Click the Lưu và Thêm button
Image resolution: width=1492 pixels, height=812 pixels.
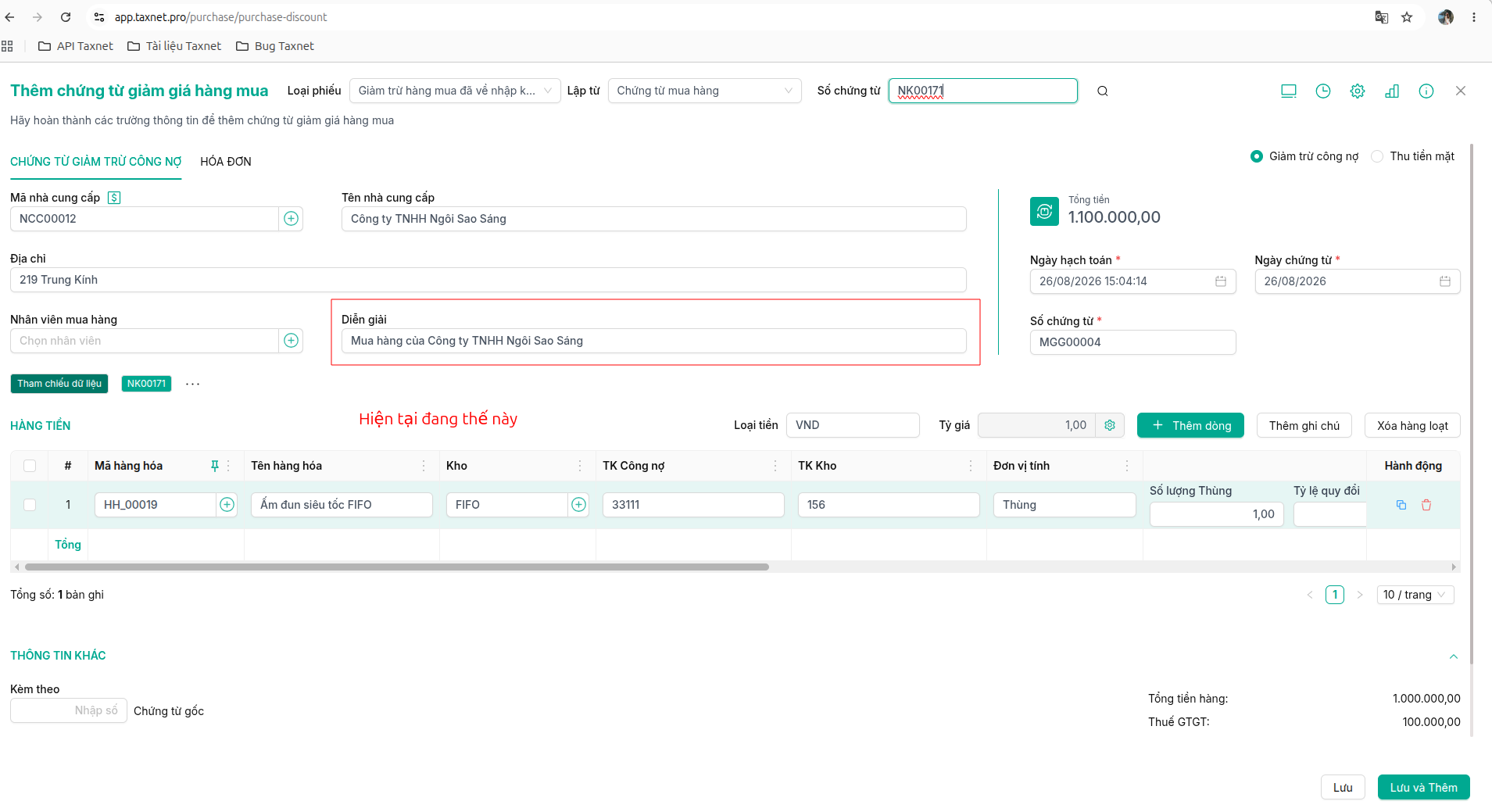click(x=1423, y=787)
